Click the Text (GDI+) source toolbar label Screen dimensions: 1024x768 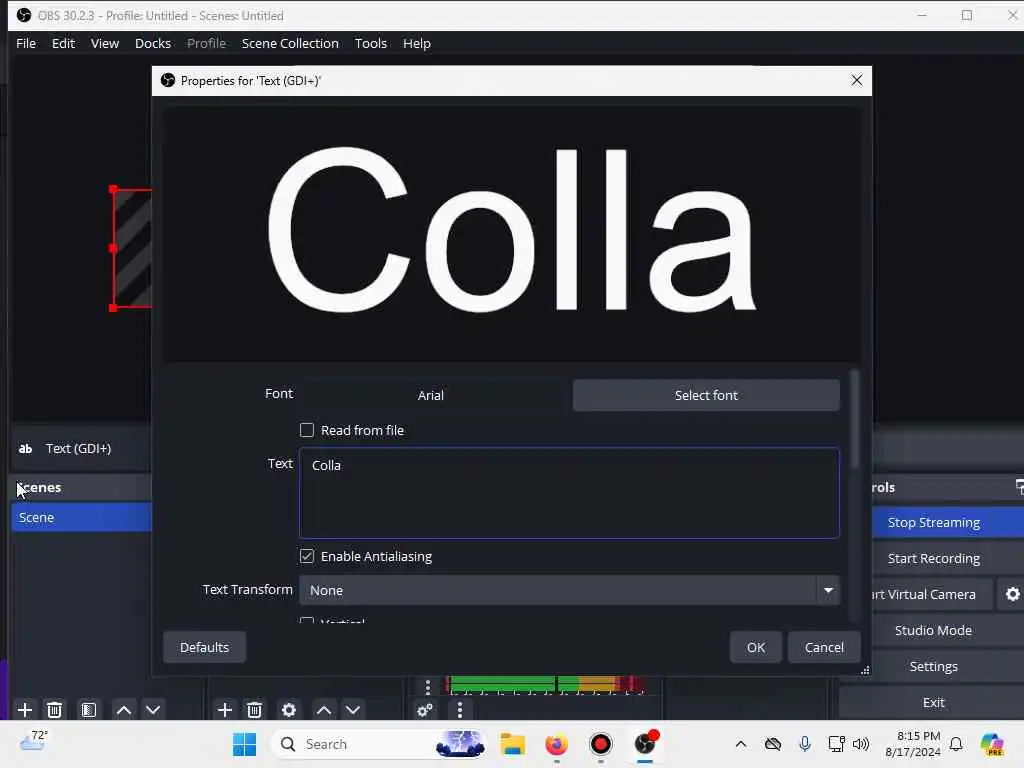click(x=78, y=449)
